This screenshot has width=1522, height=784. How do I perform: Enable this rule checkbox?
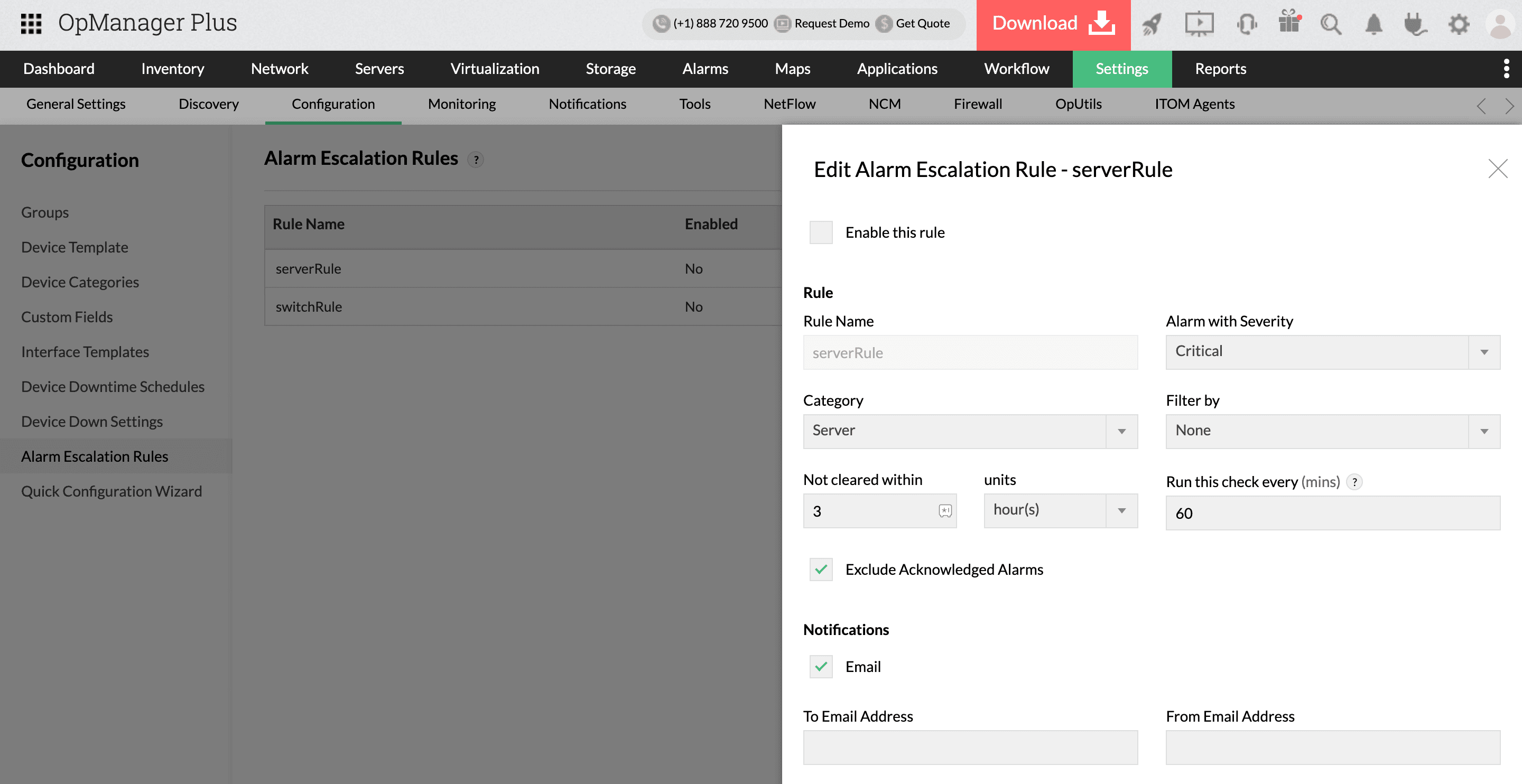[x=821, y=233]
